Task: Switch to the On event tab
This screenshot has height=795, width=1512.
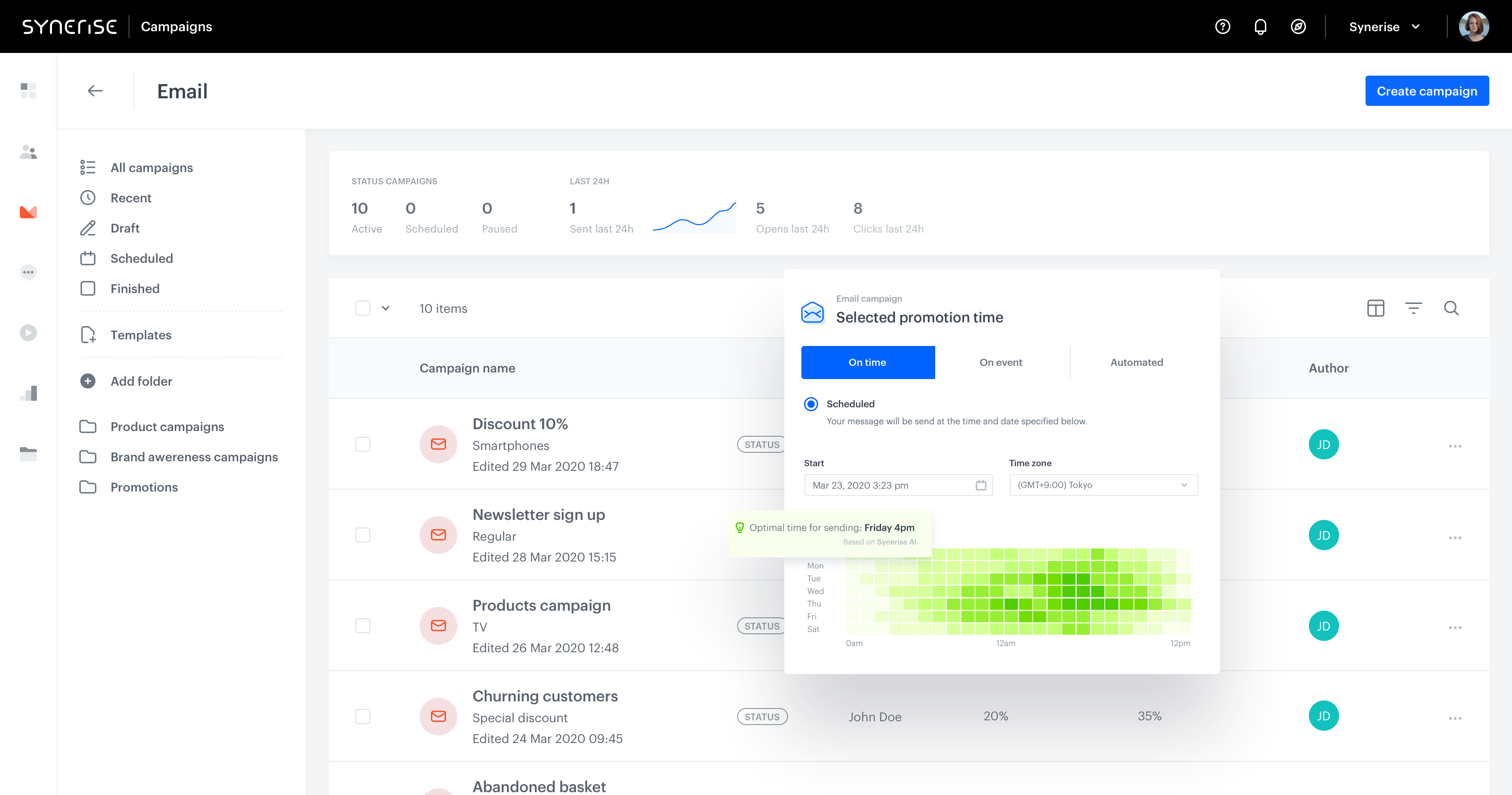Action: click(1001, 362)
